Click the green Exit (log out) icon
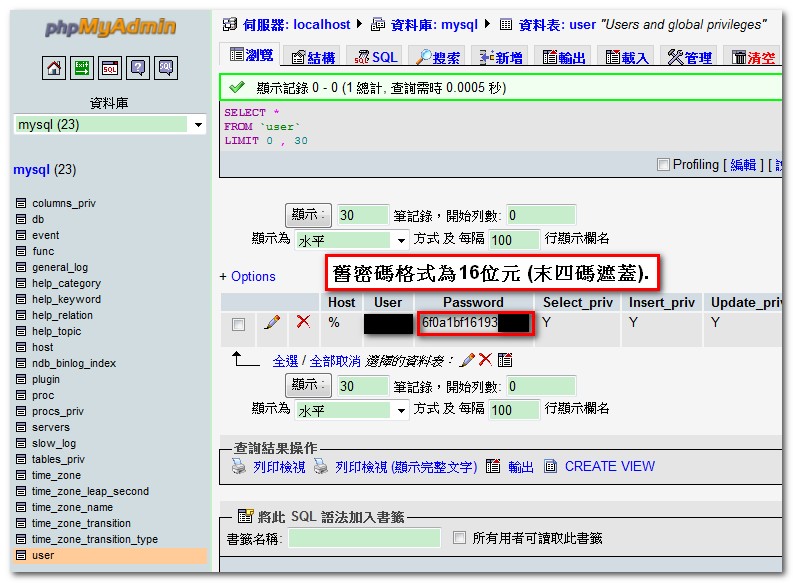 click(82, 68)
